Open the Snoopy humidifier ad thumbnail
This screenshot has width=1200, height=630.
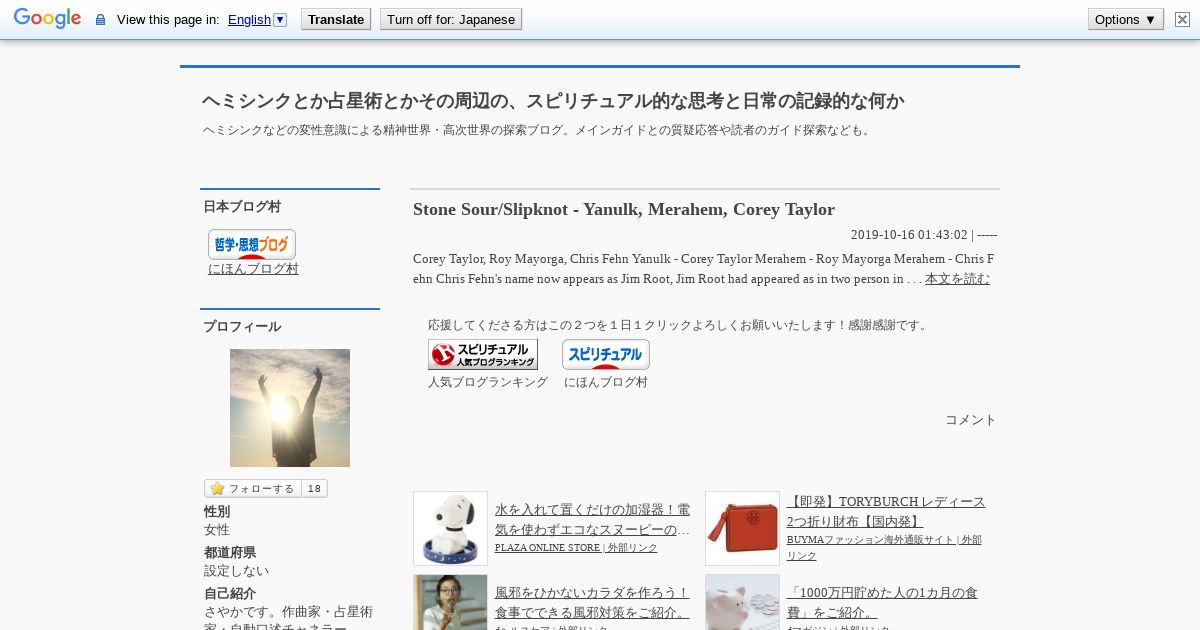click(450, 528)
